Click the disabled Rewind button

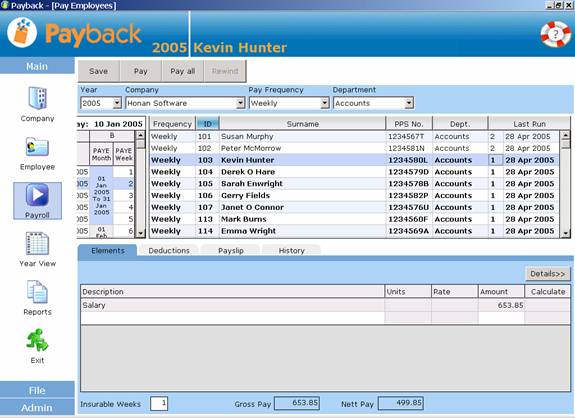coord(225,71)
